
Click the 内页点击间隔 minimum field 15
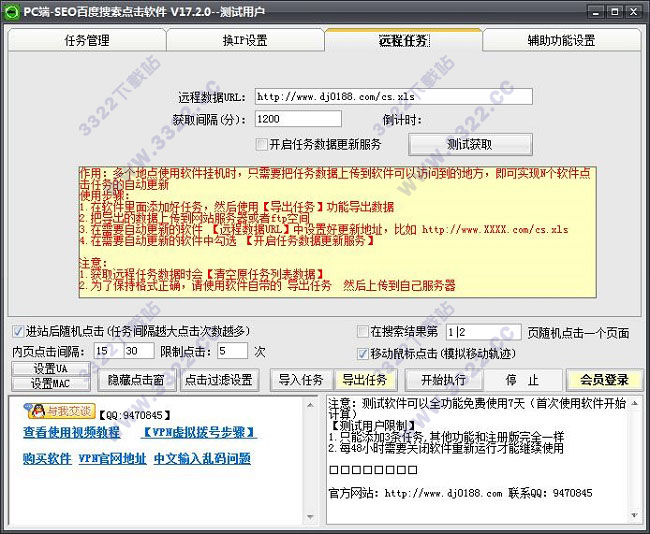[x=108, y=351]
